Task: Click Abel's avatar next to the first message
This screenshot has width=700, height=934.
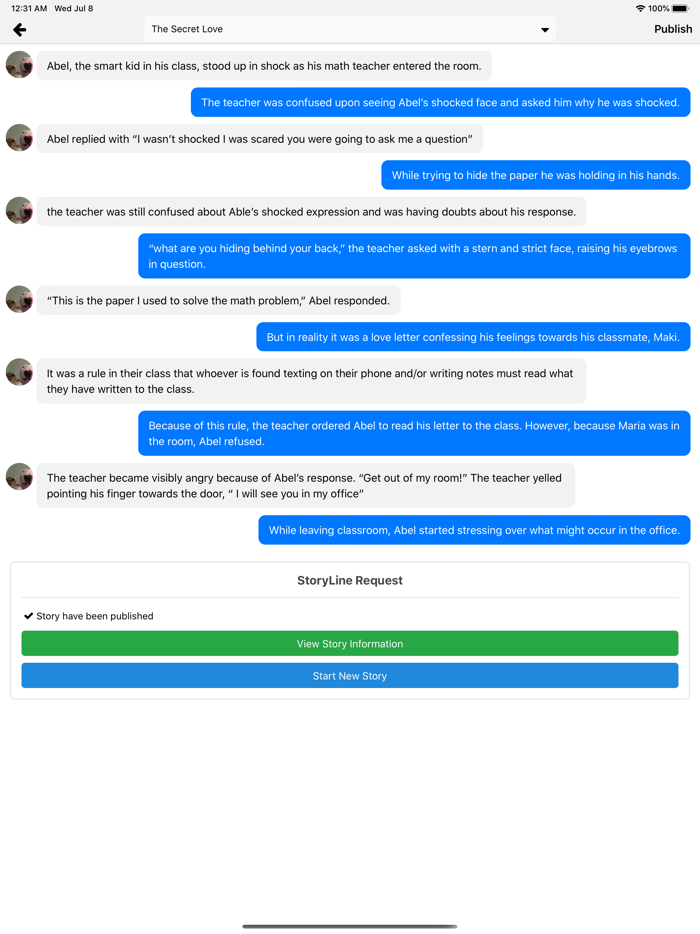Action: (19, 66)
